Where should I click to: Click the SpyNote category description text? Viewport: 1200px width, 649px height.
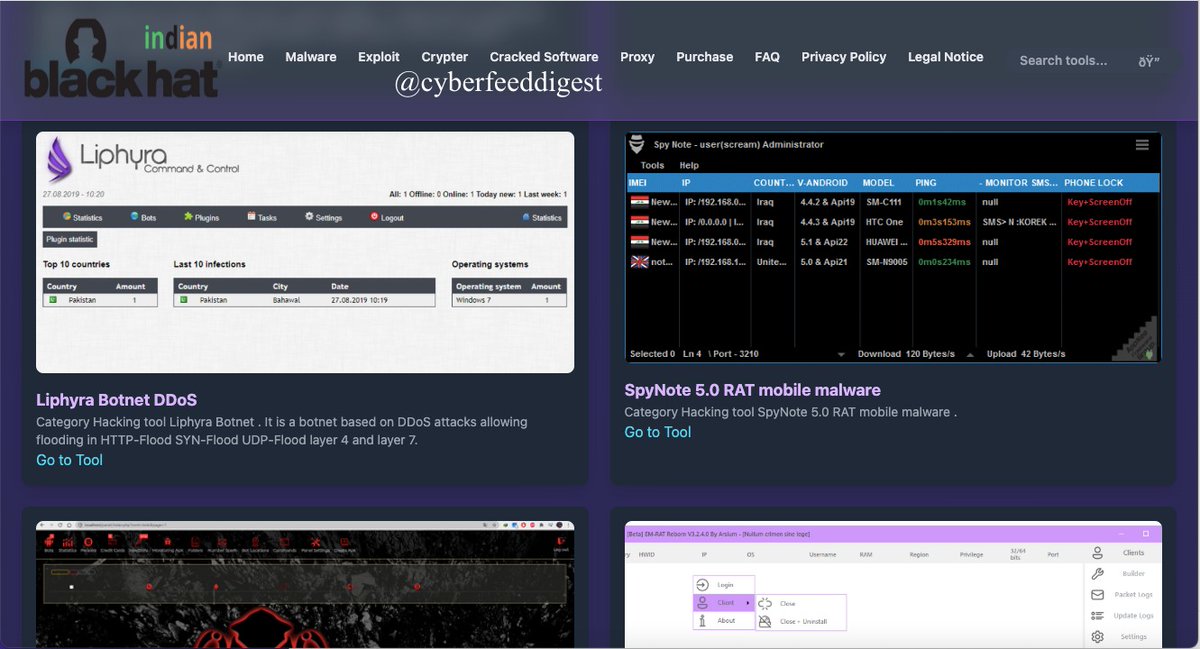click(x=791, y=412)
